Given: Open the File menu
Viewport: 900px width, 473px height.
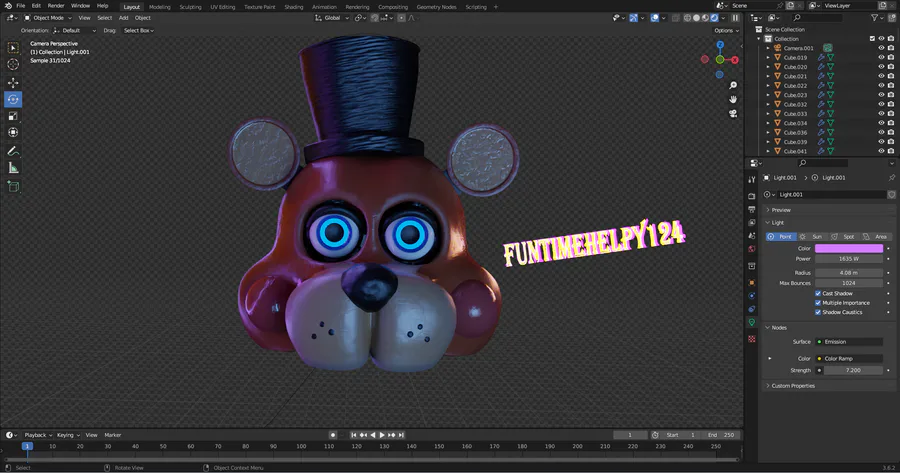Looking at the screenshot, I should (21, 6).
